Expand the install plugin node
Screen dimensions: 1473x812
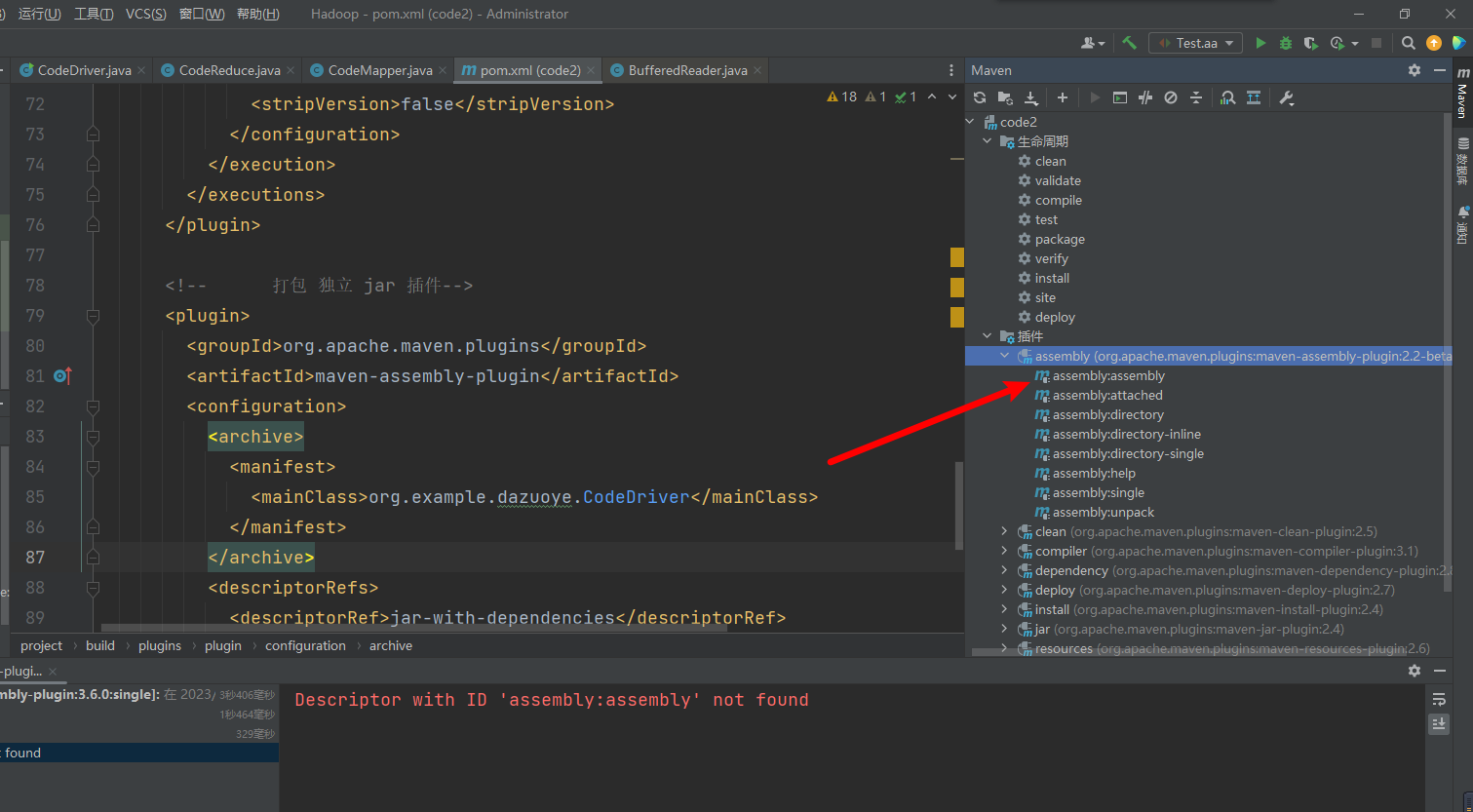tap(1005, 609)
